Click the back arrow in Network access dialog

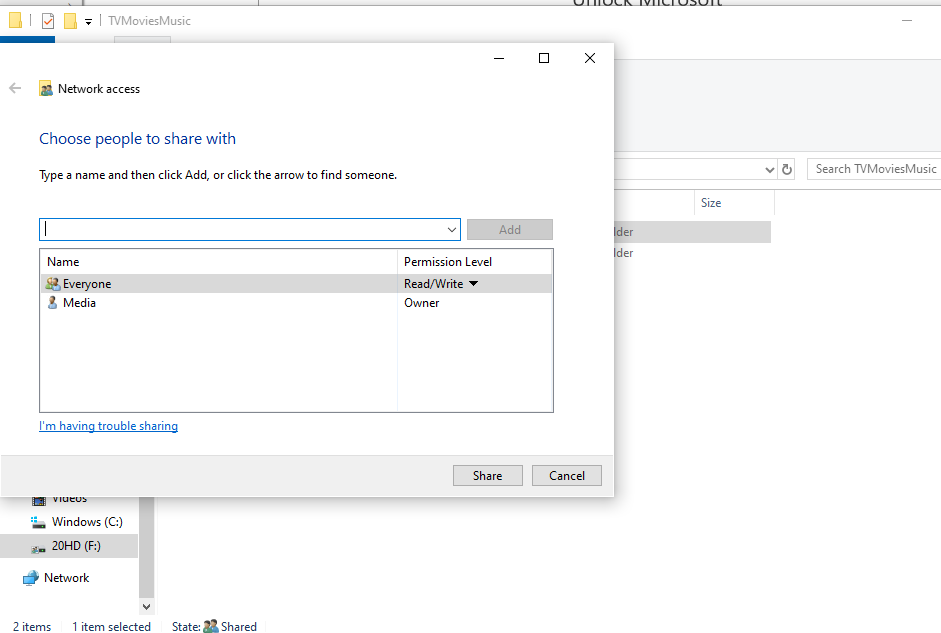(x=15, y=89)
